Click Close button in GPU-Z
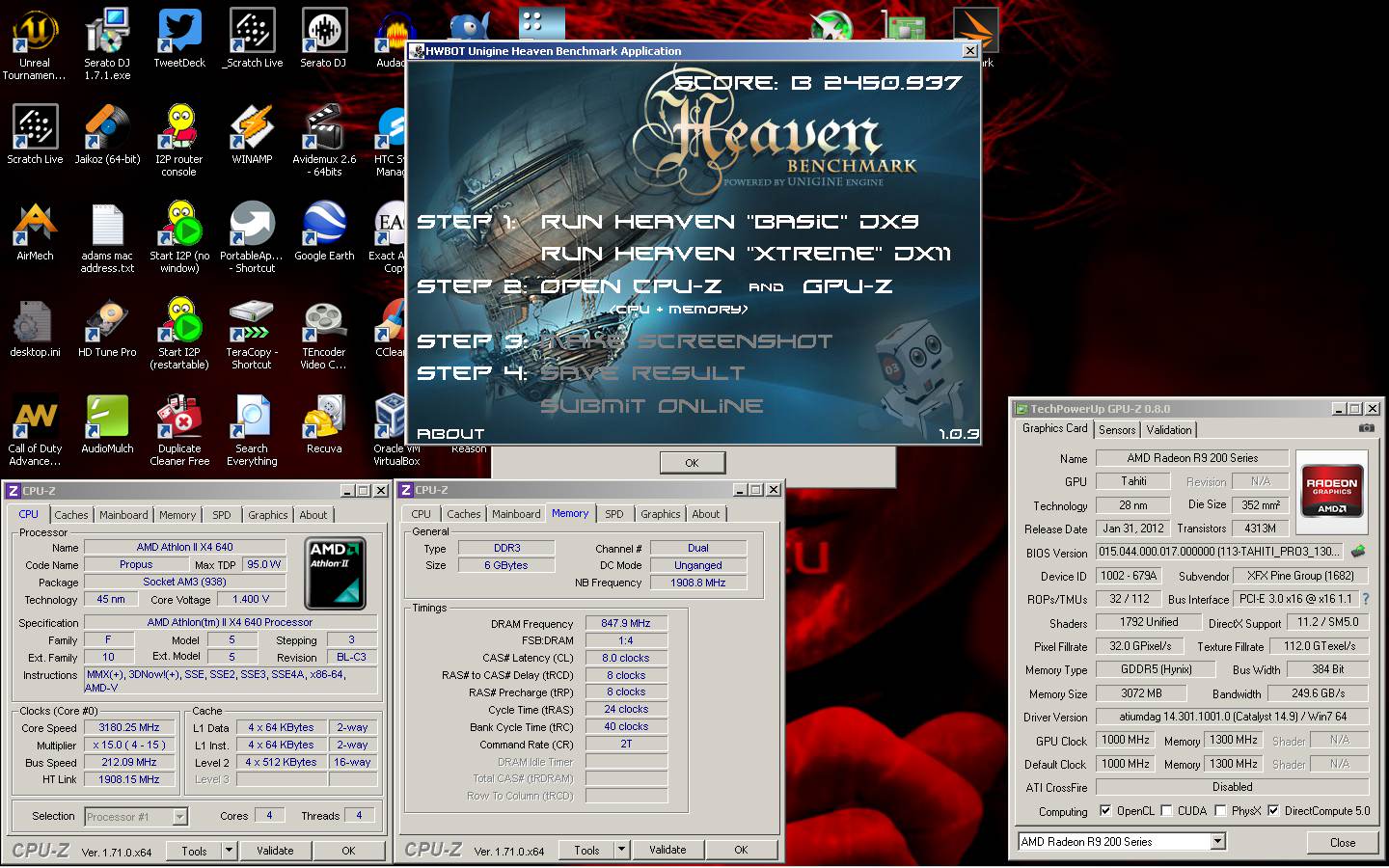The height and width of the screenshot is (868, 1389). pyautogui.click(x=1343, y=842)
